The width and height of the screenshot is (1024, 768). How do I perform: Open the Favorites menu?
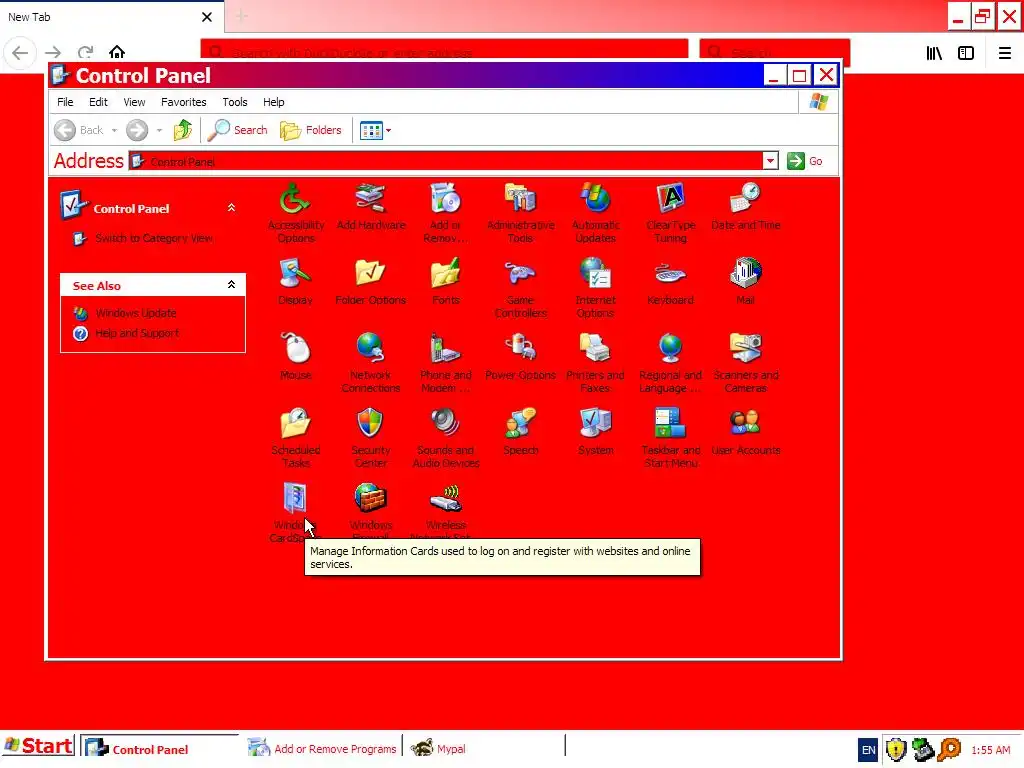tap(184, 102)
